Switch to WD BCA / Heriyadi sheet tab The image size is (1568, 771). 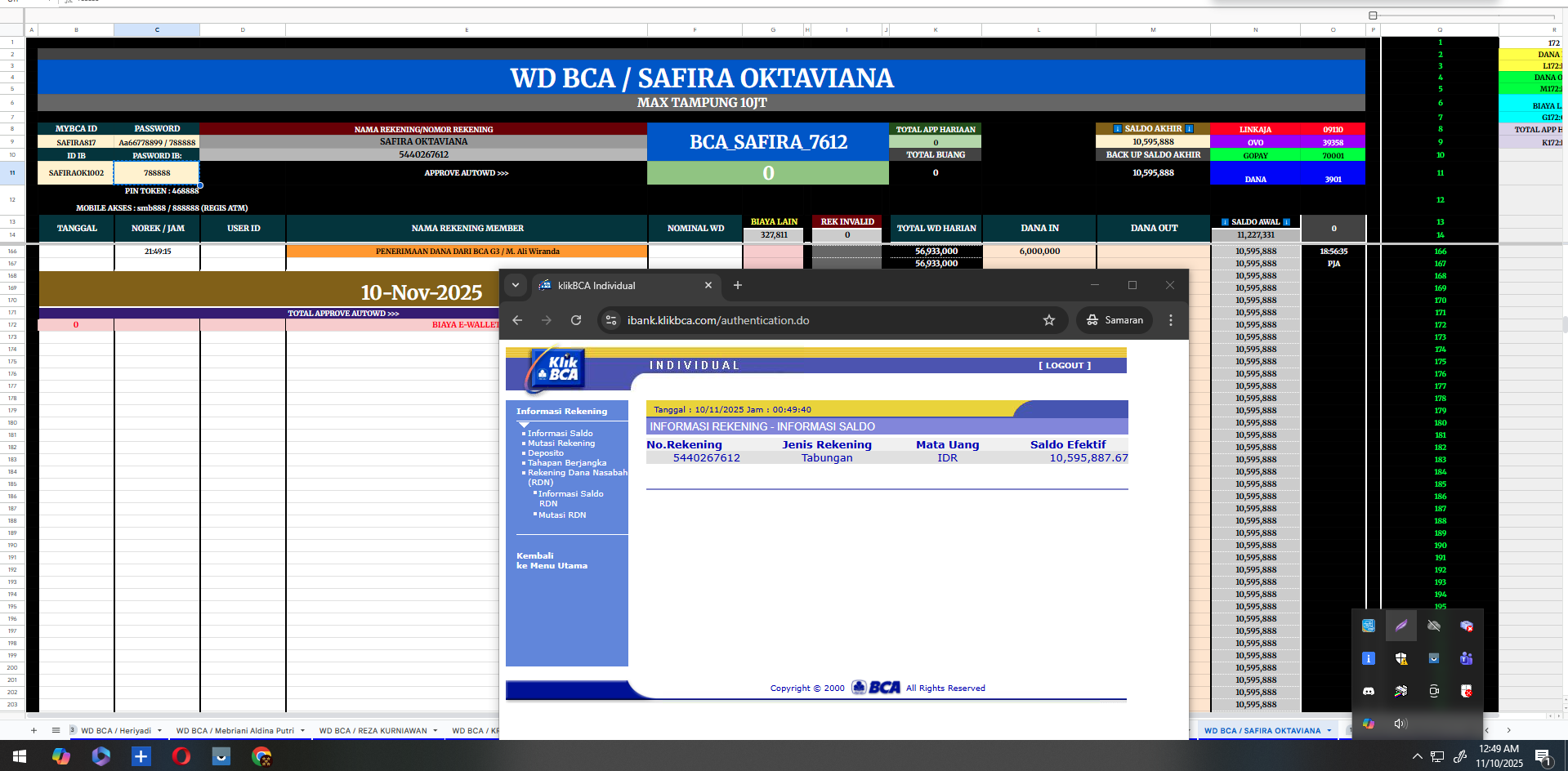pos(116,730)
